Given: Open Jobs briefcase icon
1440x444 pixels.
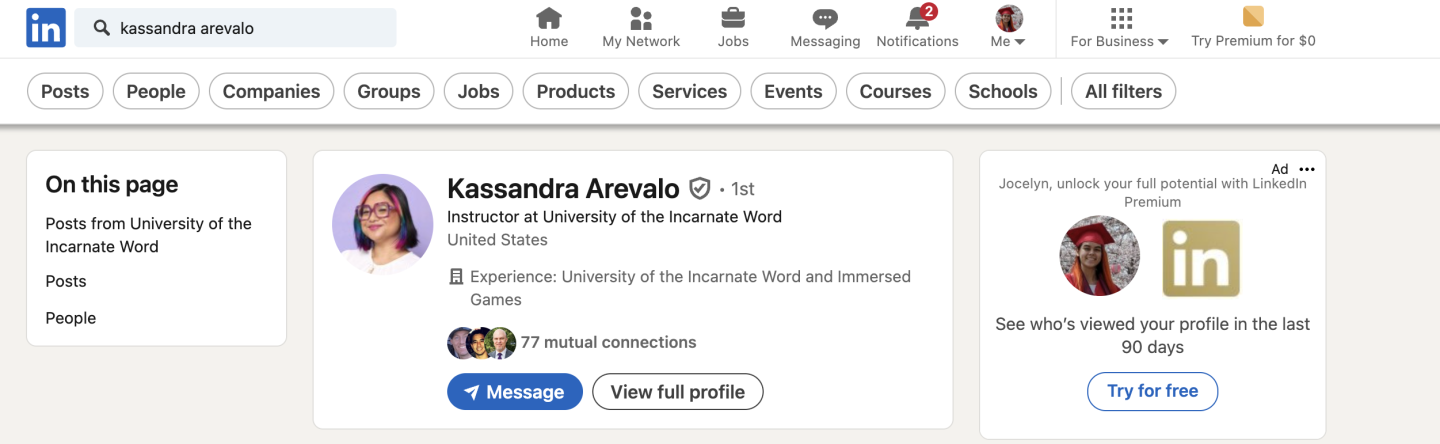Looking at the screenshot, I should click(733, 18).
